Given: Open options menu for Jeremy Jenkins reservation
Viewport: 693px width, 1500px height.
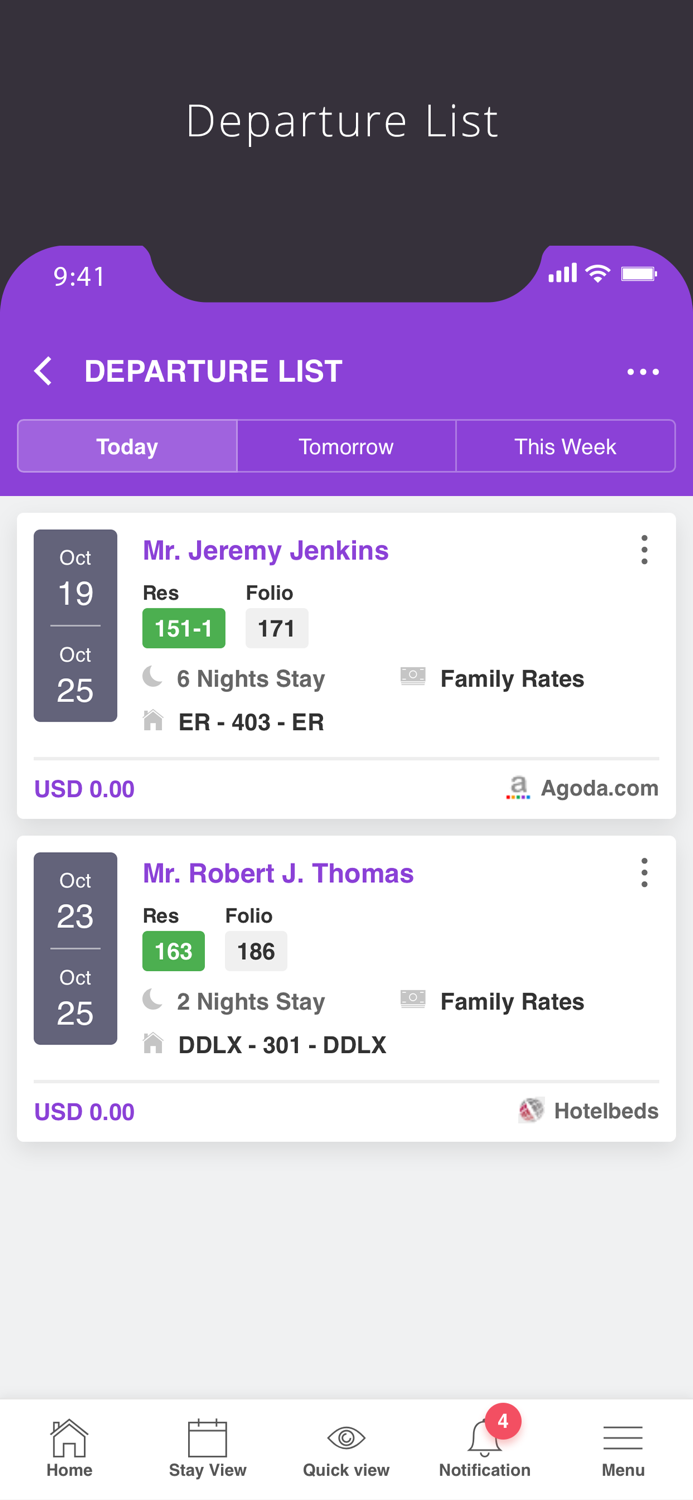Looking at the screenshot, I should pyautogui.click(x=644, y=549).
